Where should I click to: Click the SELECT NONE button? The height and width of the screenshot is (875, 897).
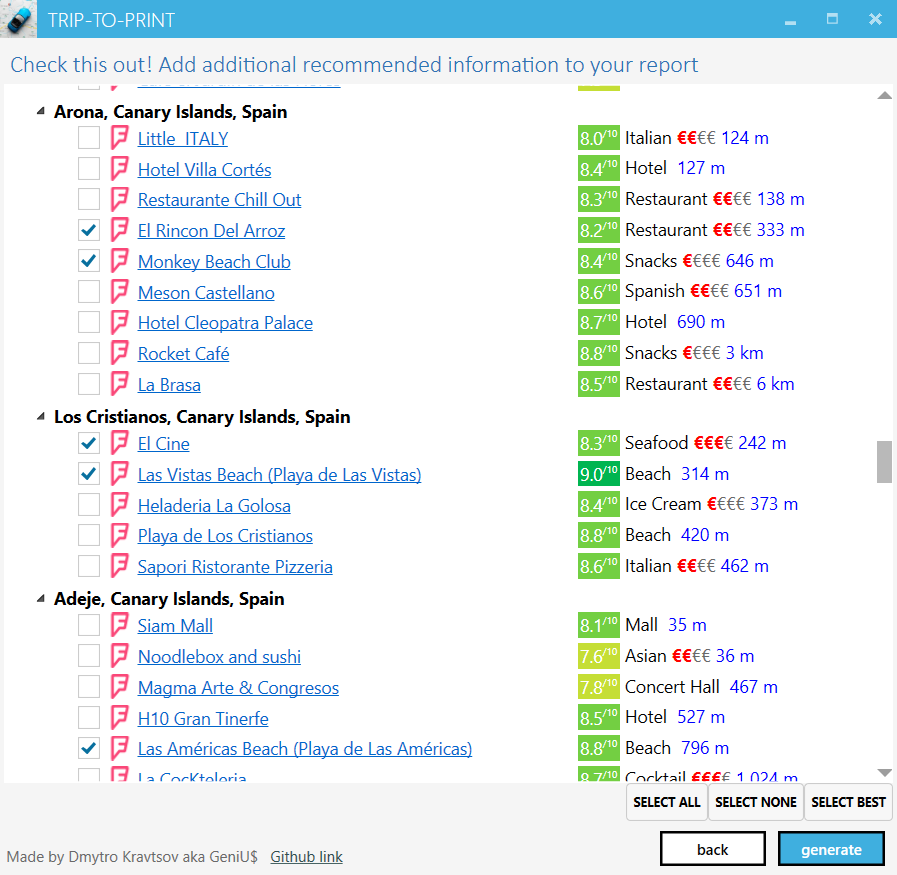click(756, 802)
